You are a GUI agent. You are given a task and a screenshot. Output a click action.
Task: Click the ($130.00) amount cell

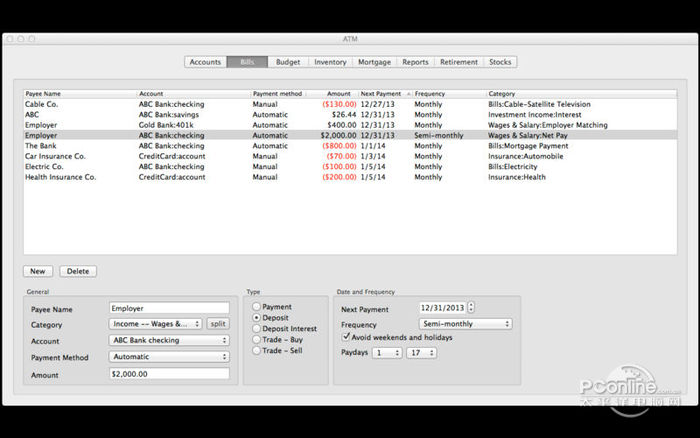point(339,104)
